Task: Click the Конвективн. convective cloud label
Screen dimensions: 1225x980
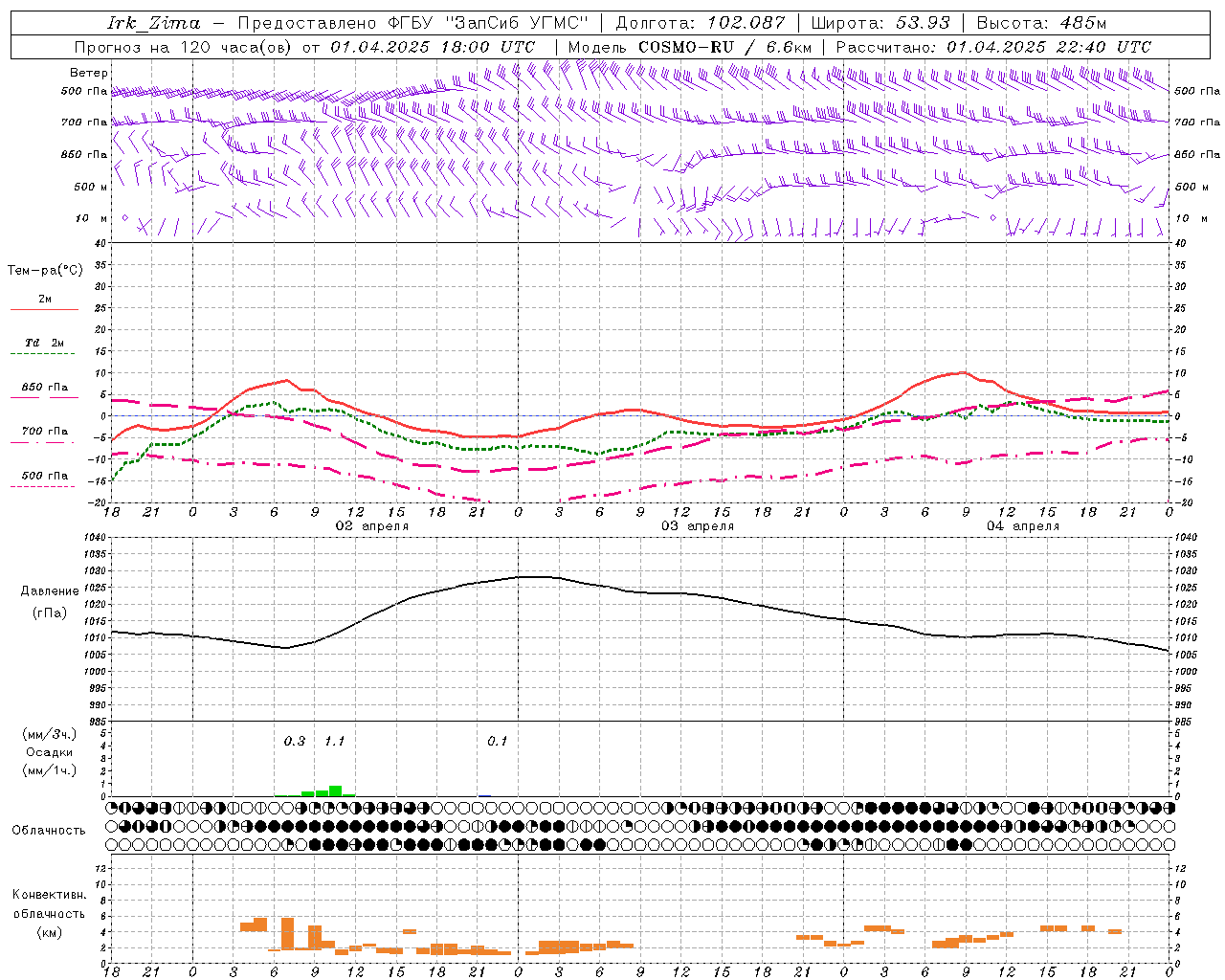Action: tap(50, 895)
